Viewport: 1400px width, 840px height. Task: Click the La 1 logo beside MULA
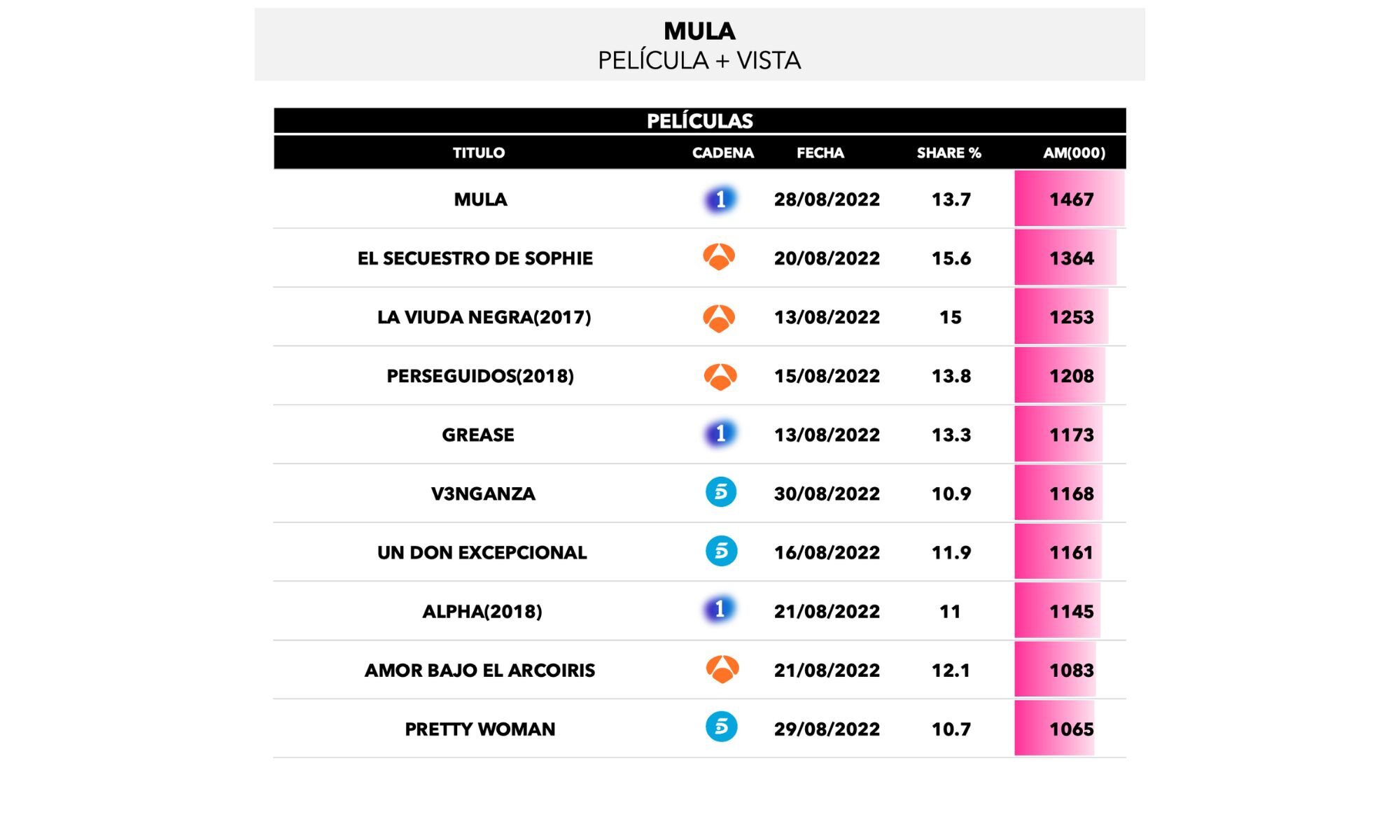(720, 199)
